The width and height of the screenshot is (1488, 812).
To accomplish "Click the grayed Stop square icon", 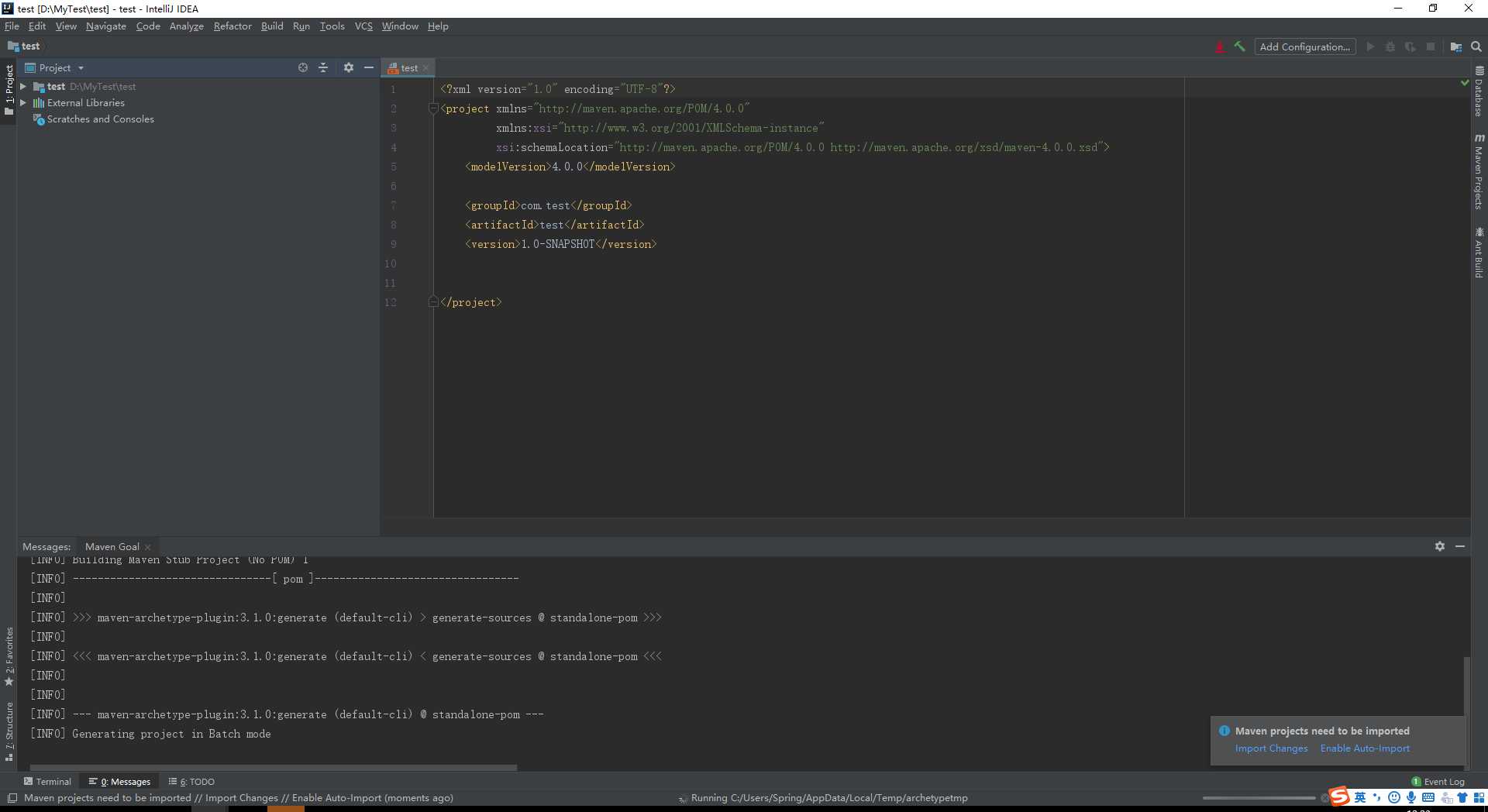I will (1431, 46).
